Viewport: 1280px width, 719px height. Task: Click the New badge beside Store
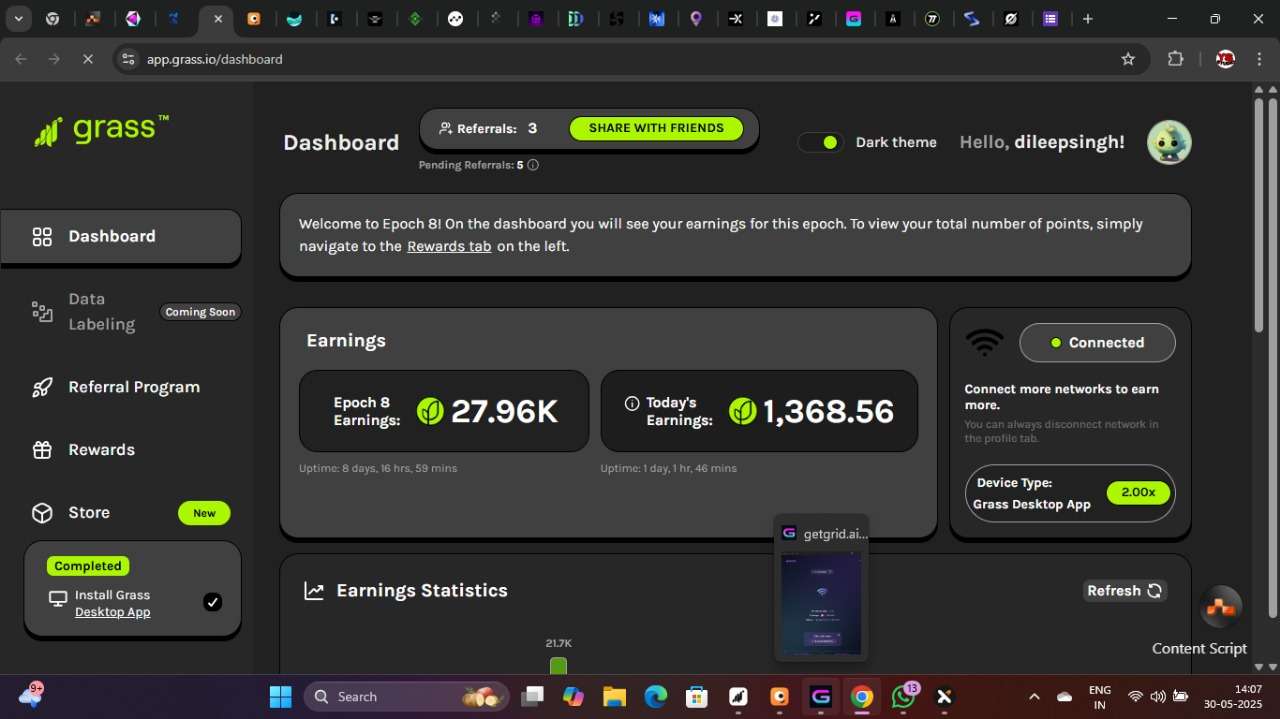pyautogui.click(x=204, y=513)
